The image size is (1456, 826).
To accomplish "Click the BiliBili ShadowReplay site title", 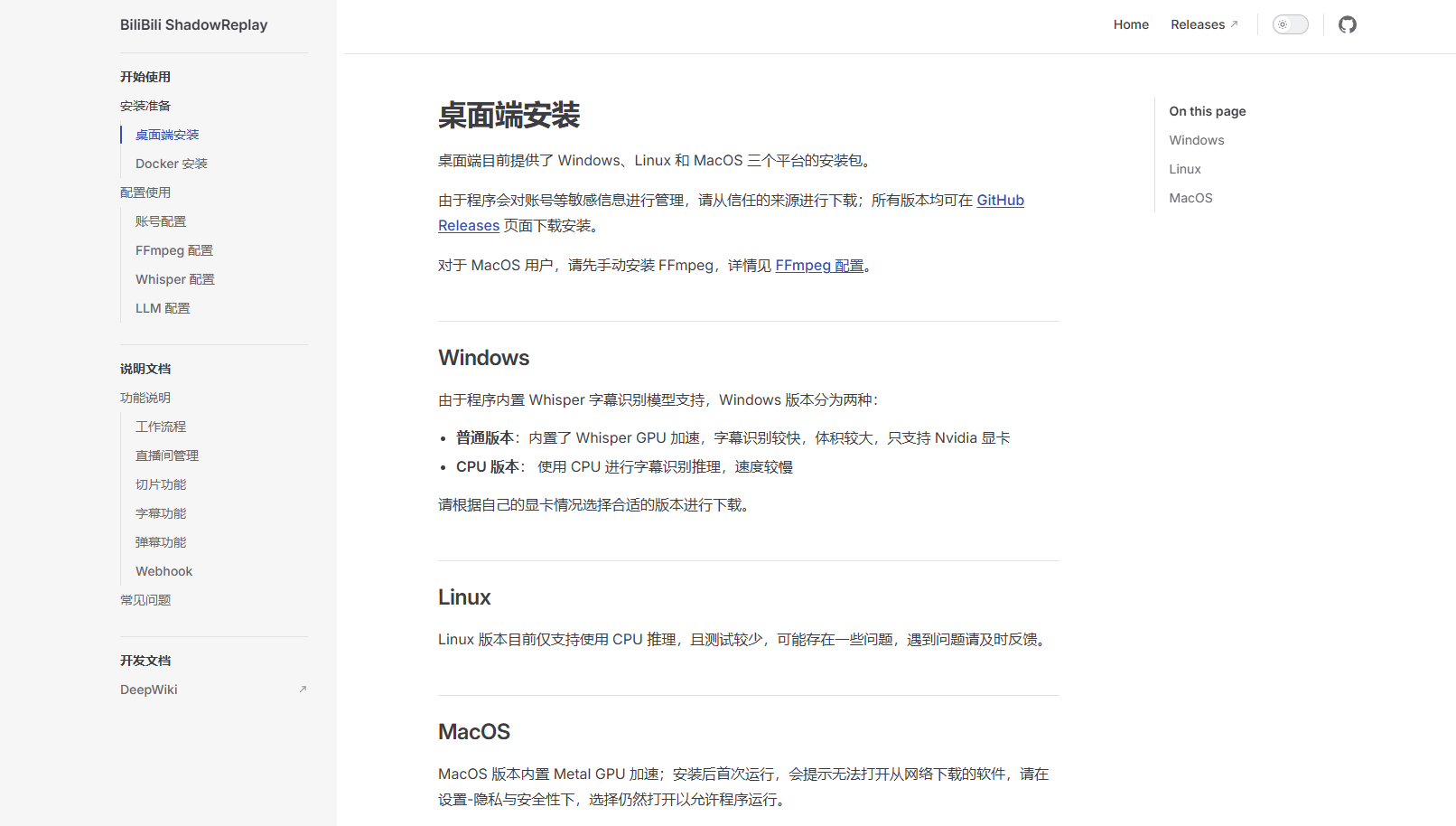I will [x=193, y=24].
